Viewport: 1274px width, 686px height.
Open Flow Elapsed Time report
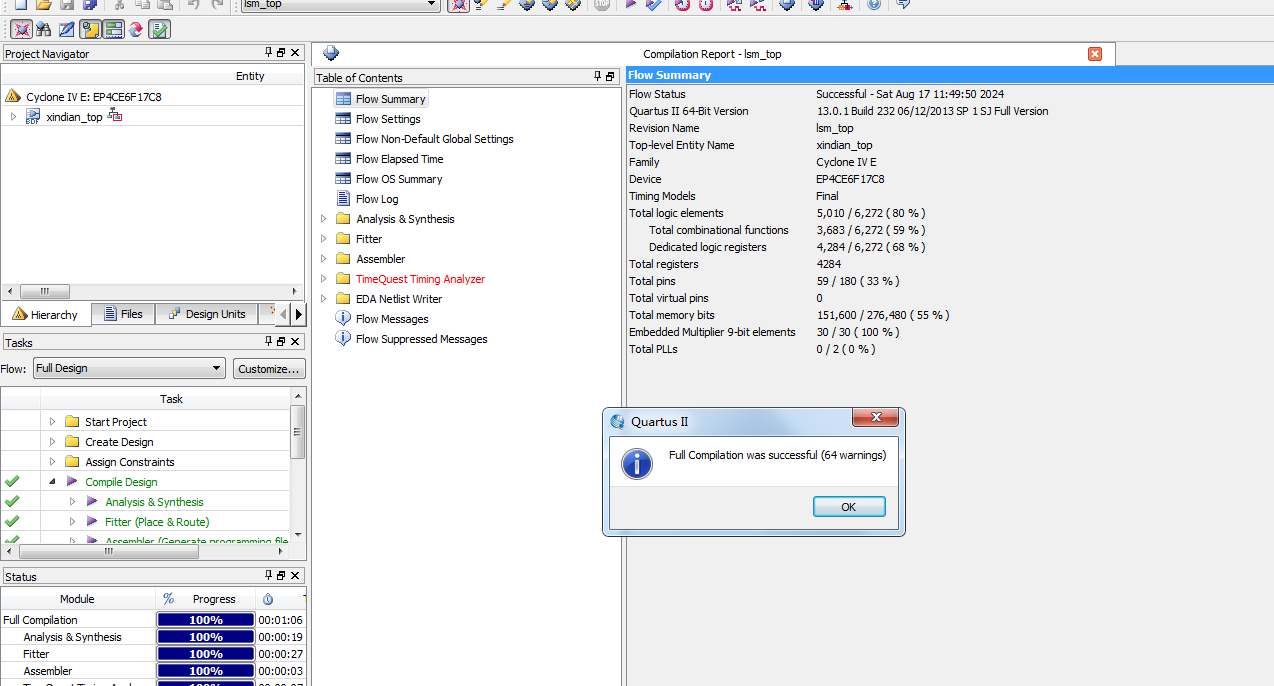(399, 159)
